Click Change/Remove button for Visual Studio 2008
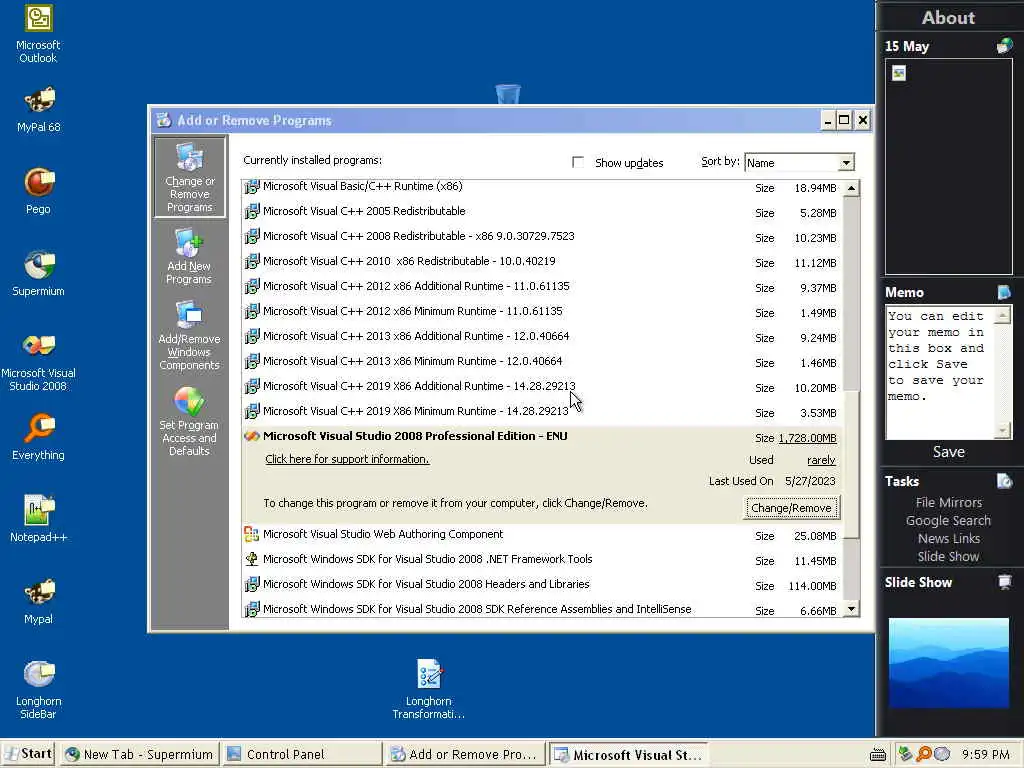This screenshot has height=768, width=1024. pos(791,507)
